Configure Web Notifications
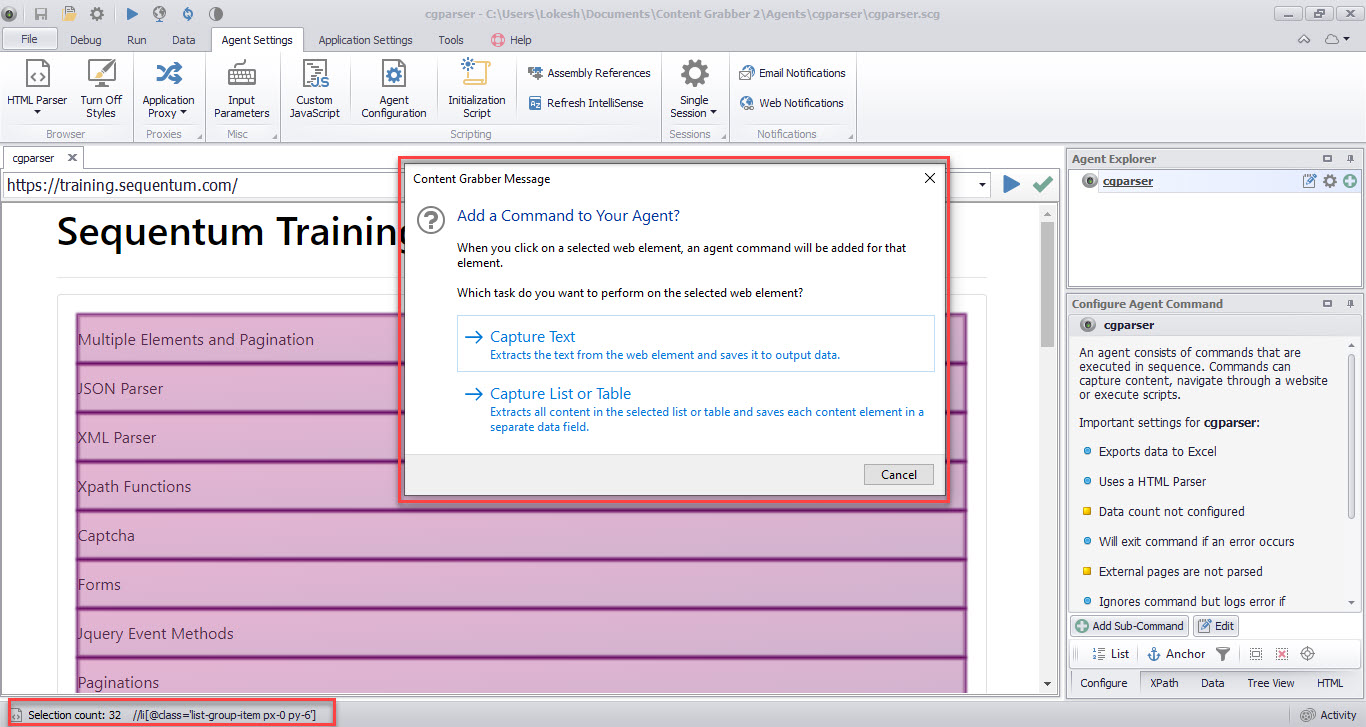The width and height of the screenshot is (1366, 727). pos(792,102)
